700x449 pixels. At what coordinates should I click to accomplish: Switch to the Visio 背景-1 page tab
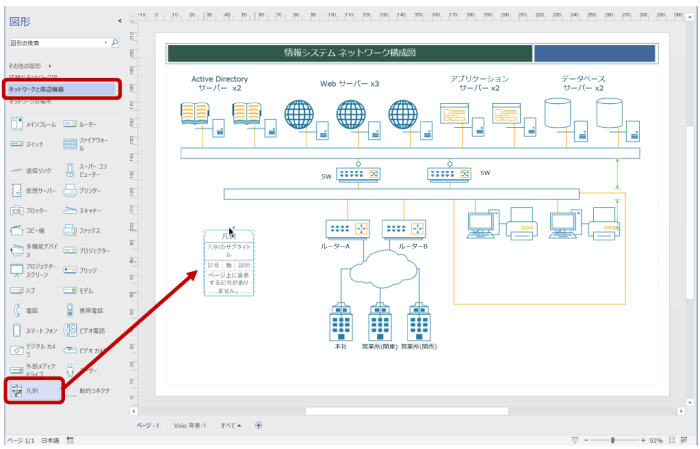tap(189, 425)
